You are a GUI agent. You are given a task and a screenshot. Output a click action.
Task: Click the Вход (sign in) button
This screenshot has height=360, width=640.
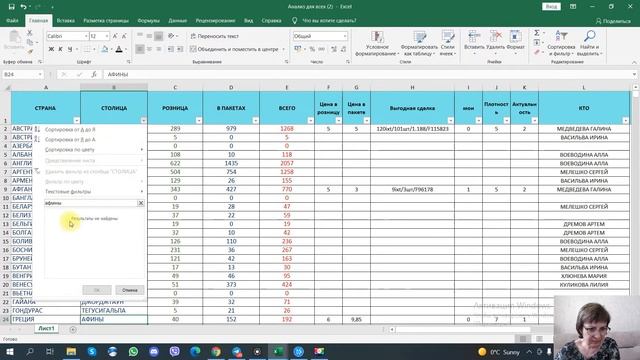tap(551, 7)
